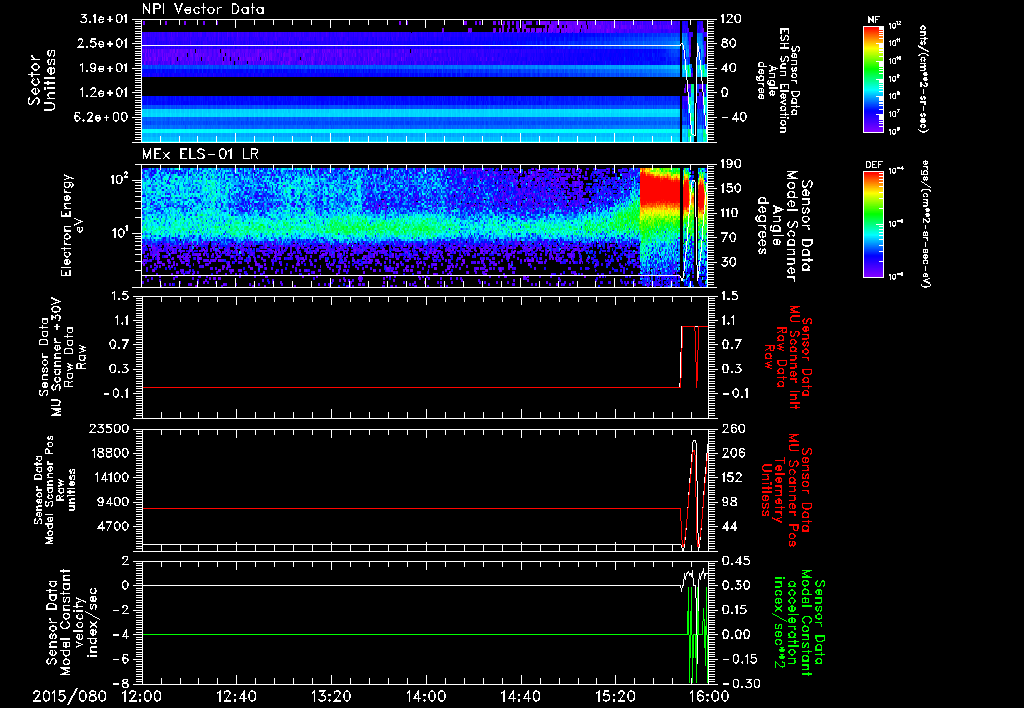Click the red horizontal scanner position line
This screenshot has height=708, width=1024.
[x=400, y=509]
